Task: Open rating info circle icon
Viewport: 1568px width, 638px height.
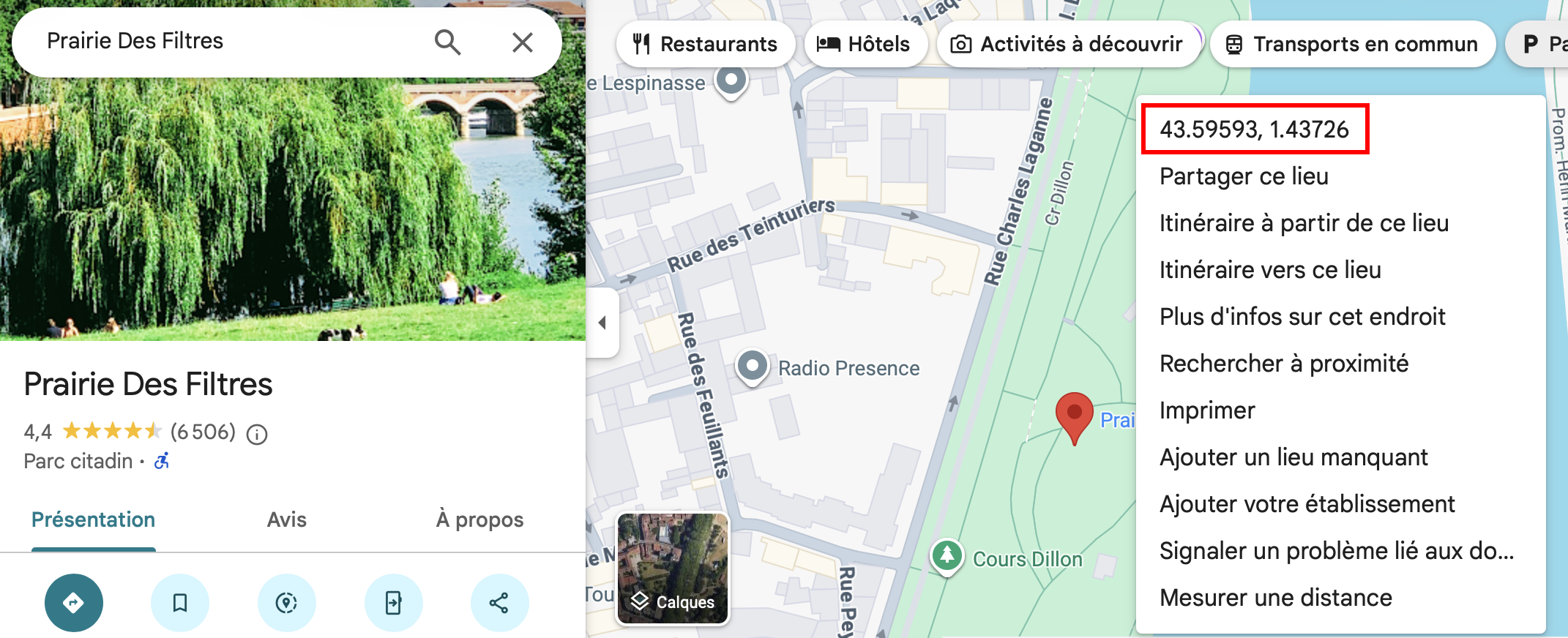Action: pyautogui.click(x=257, y=435)
